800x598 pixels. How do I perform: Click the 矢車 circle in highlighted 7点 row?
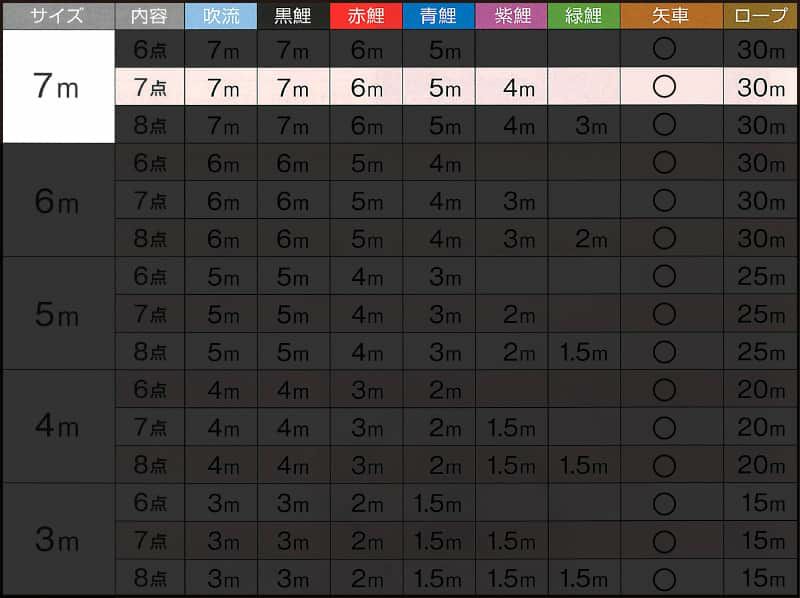pyautogui.click(x=664, y=87)
